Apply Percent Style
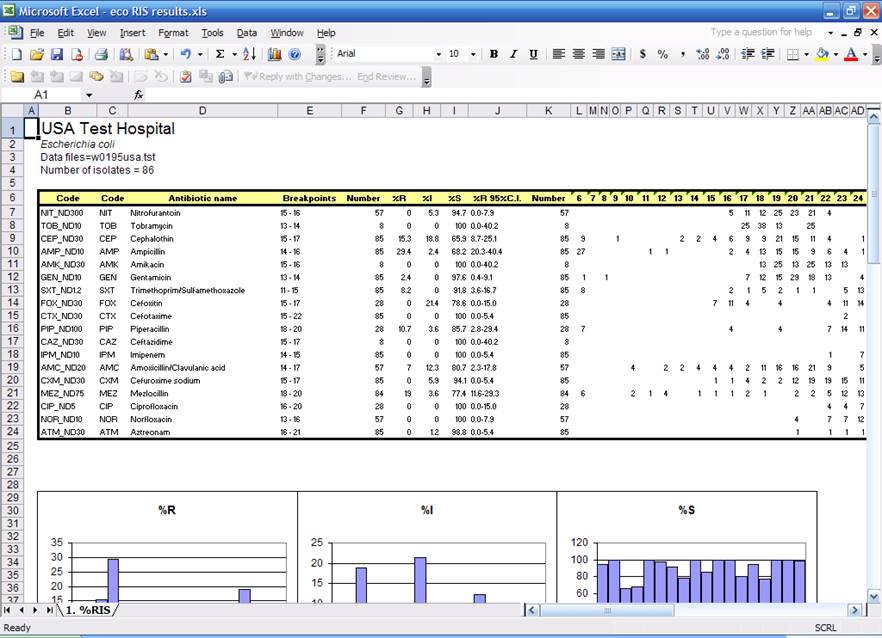 coord(663,54)
